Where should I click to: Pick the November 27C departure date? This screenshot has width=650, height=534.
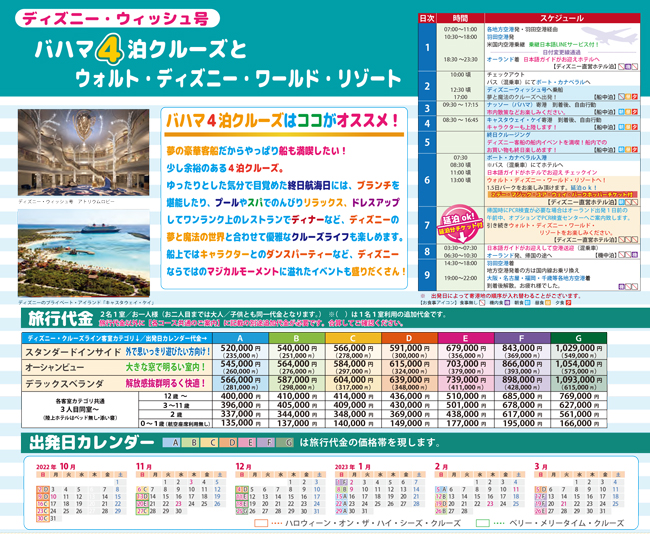point(142,511)
